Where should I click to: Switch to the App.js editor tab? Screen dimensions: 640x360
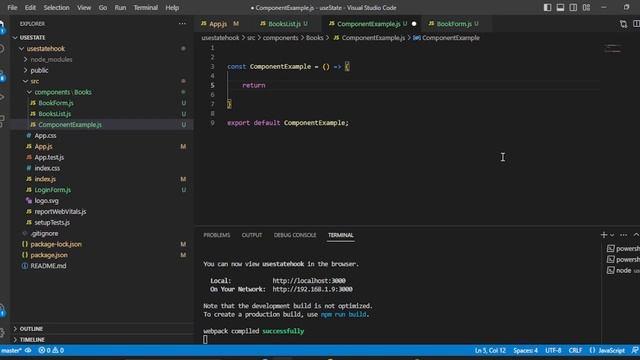[219, 24]
